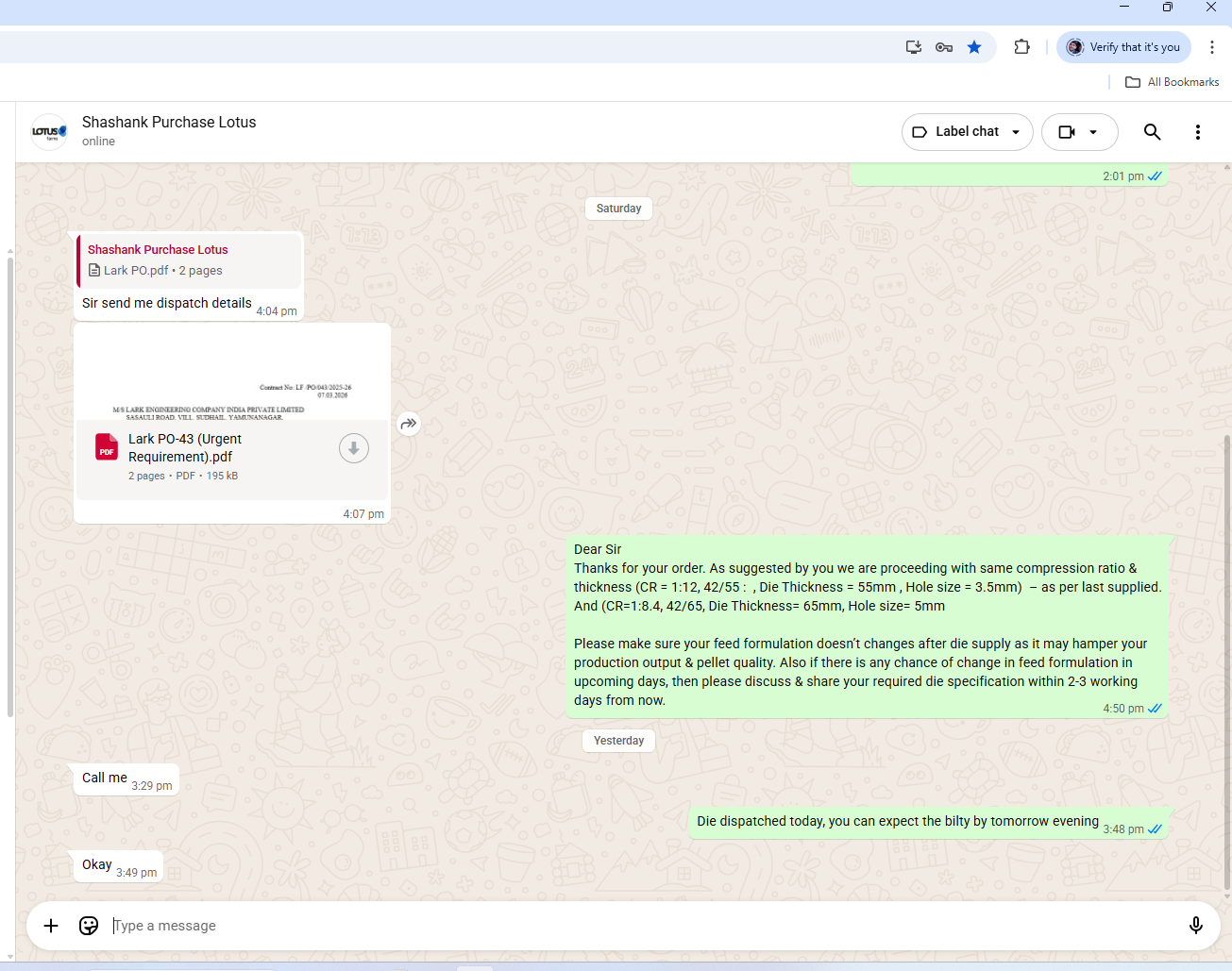Open the All Bookmarks folder

click(1172, 82)
